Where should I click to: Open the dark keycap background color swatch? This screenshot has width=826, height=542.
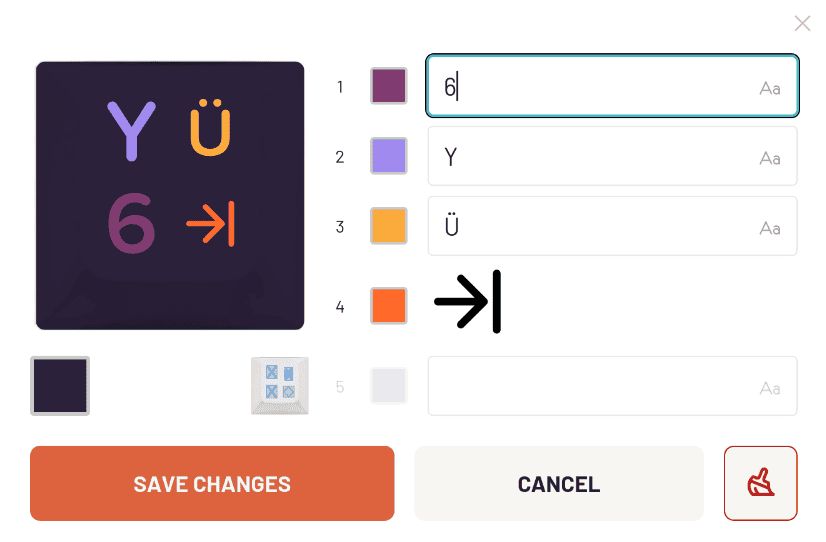(60, 385)
